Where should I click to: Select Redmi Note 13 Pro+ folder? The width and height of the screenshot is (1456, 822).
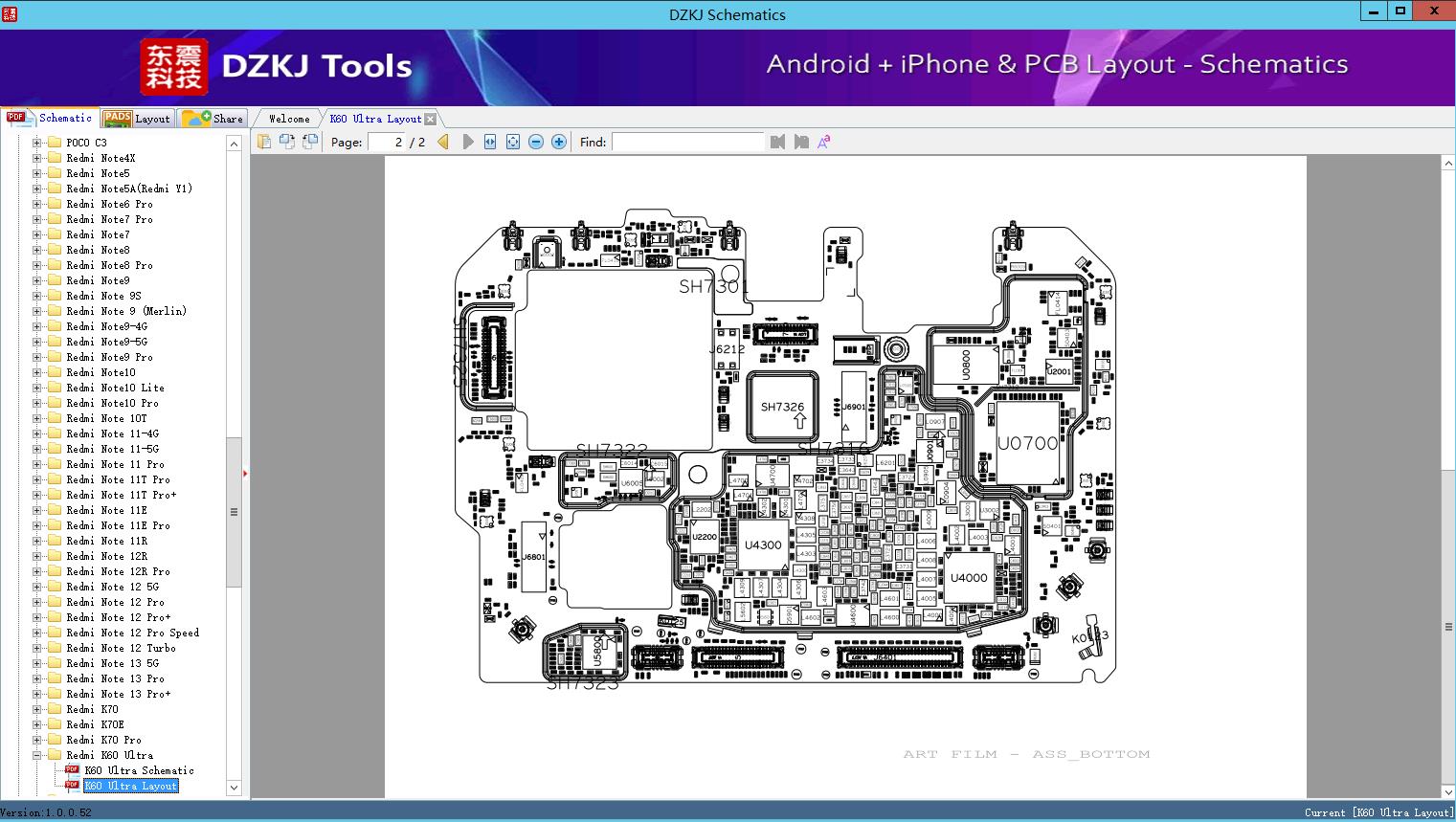[119, 694]
